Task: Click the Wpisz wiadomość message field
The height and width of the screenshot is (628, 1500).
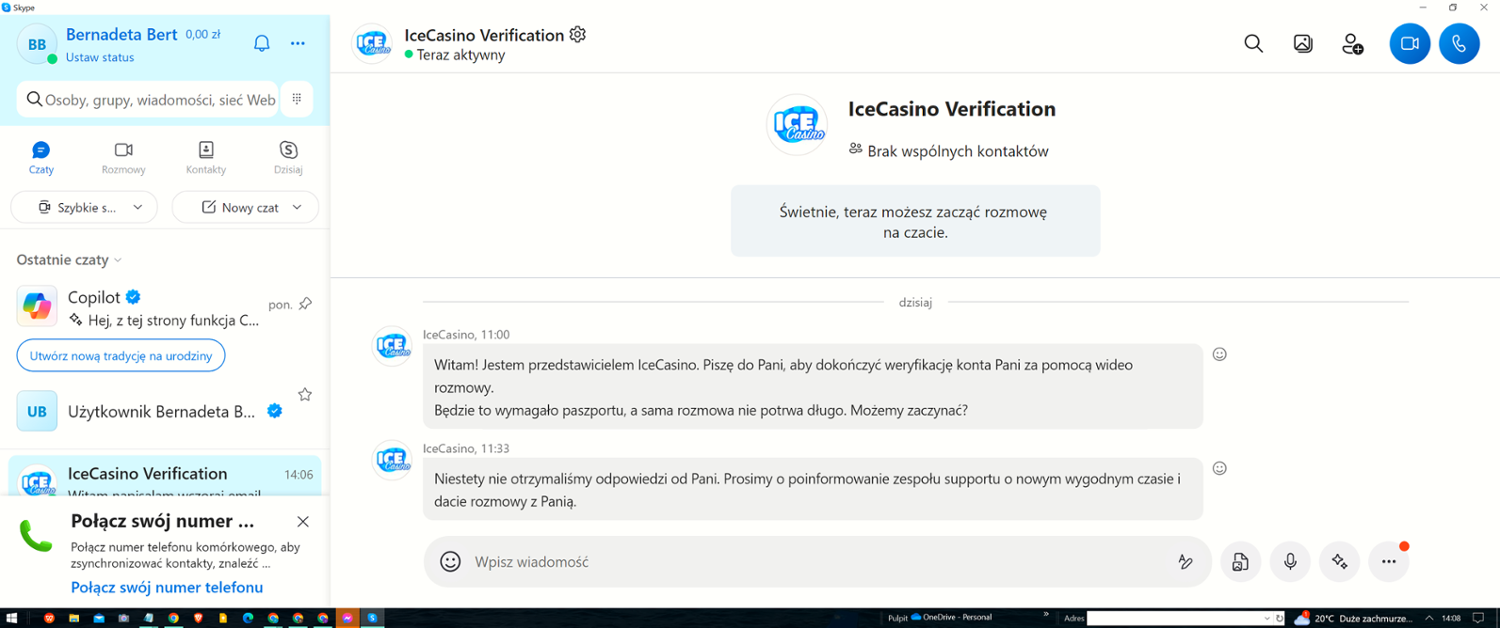Action: tap(800, 562)
